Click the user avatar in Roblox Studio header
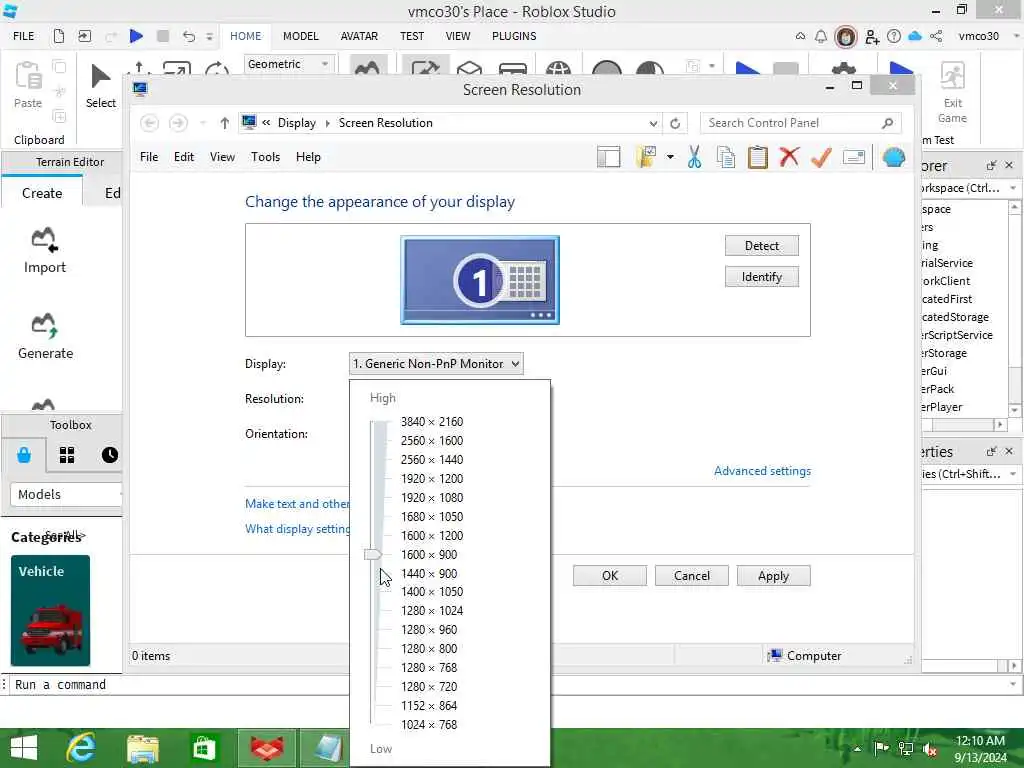Image resolution: width=1024 pixels, height=768 pixels. 846,37
